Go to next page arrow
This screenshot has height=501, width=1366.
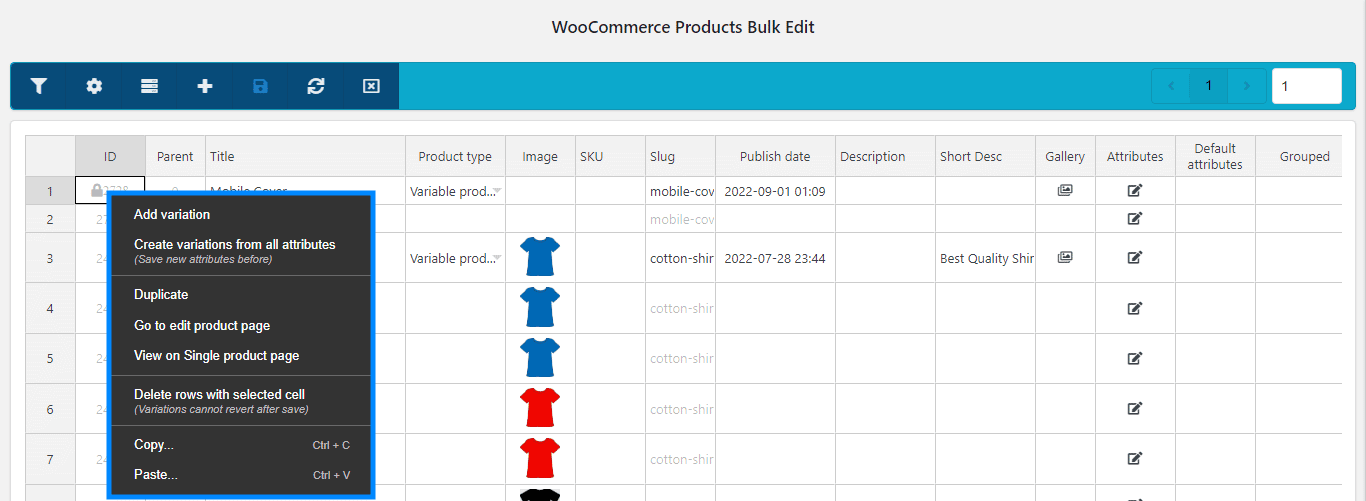1246,86
